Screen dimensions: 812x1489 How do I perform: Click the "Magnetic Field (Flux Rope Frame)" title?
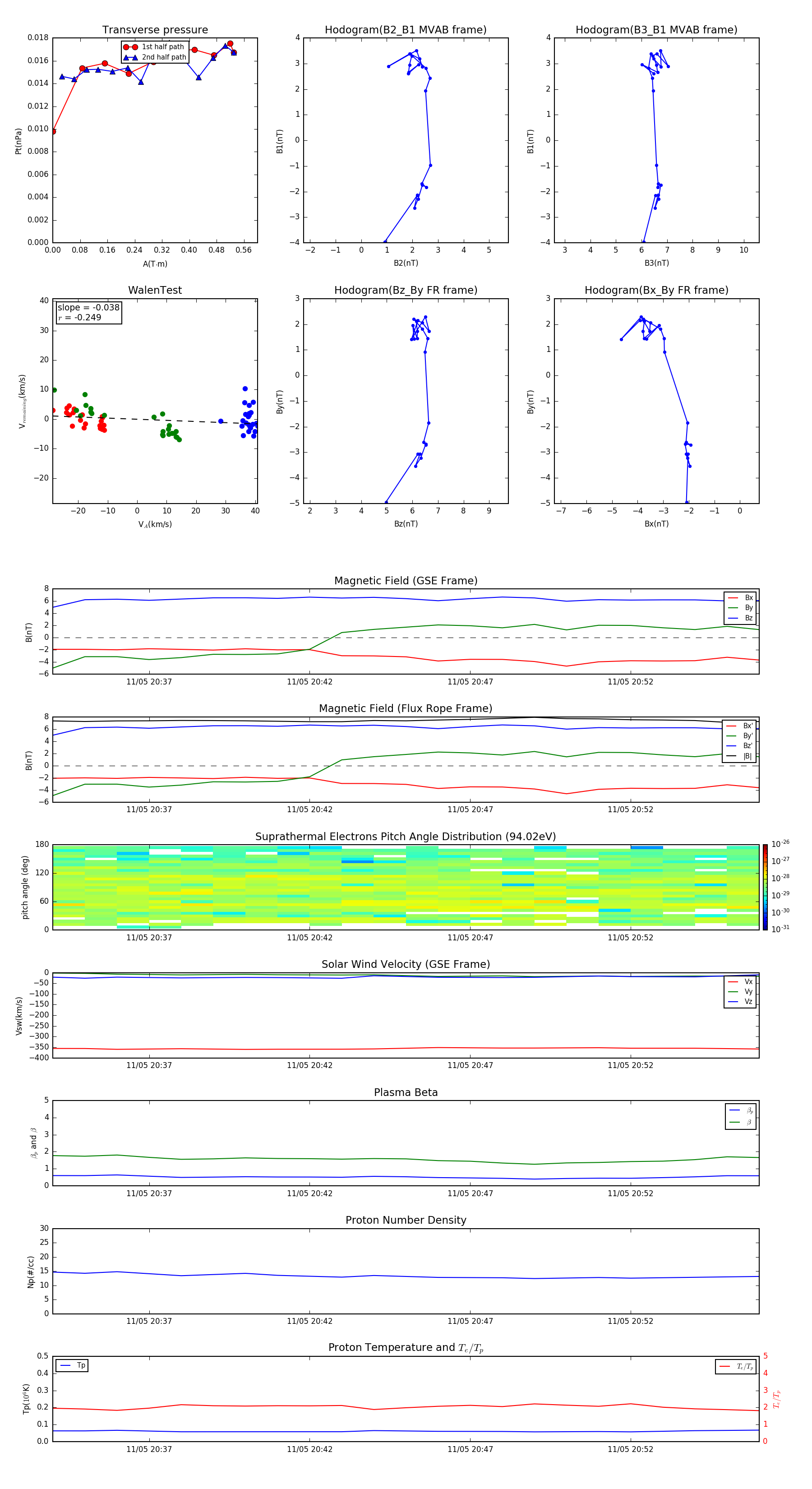click(406, 709)
